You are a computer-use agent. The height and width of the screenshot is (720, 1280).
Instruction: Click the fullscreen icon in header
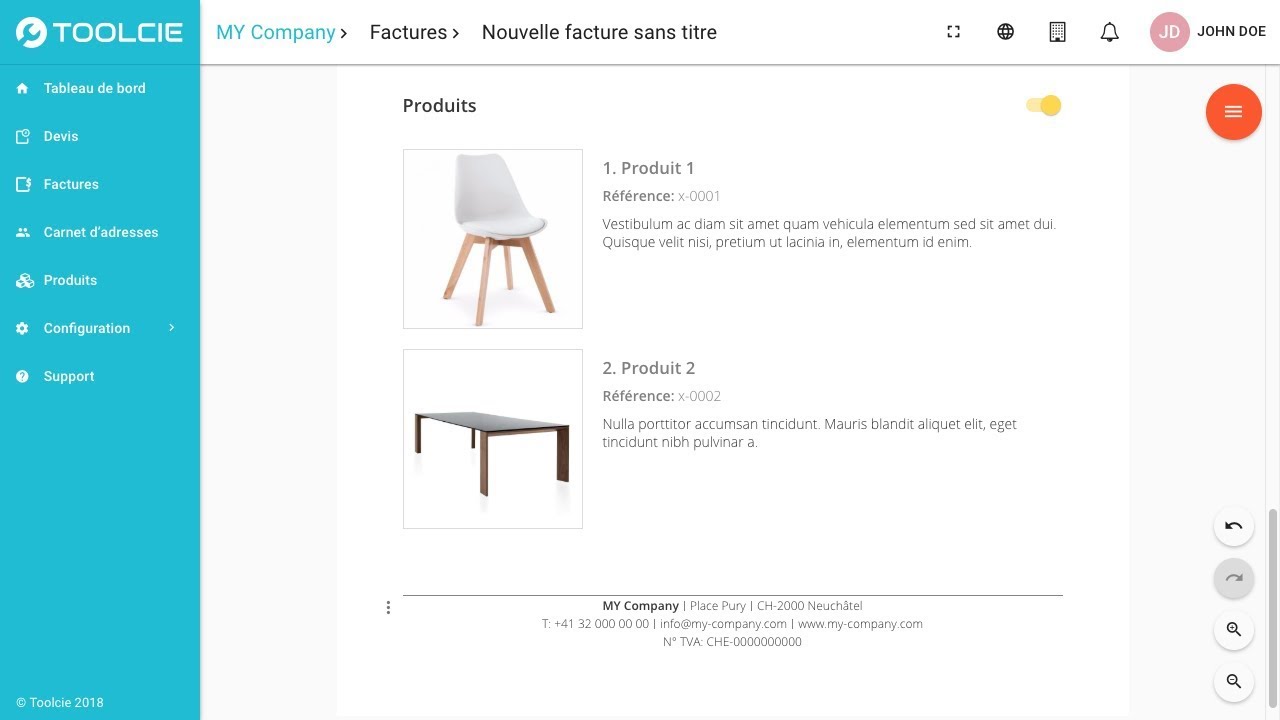tap(953, 32)
